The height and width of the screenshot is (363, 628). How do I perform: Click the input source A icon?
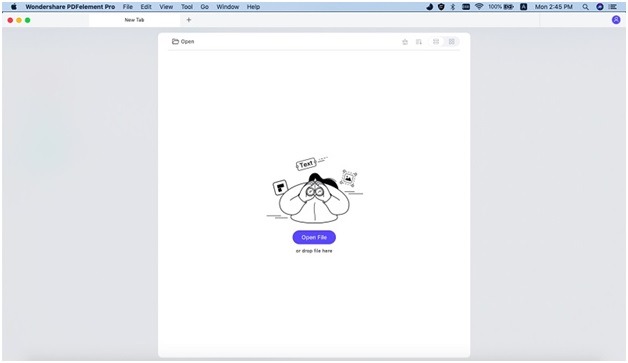coord(523,7)
